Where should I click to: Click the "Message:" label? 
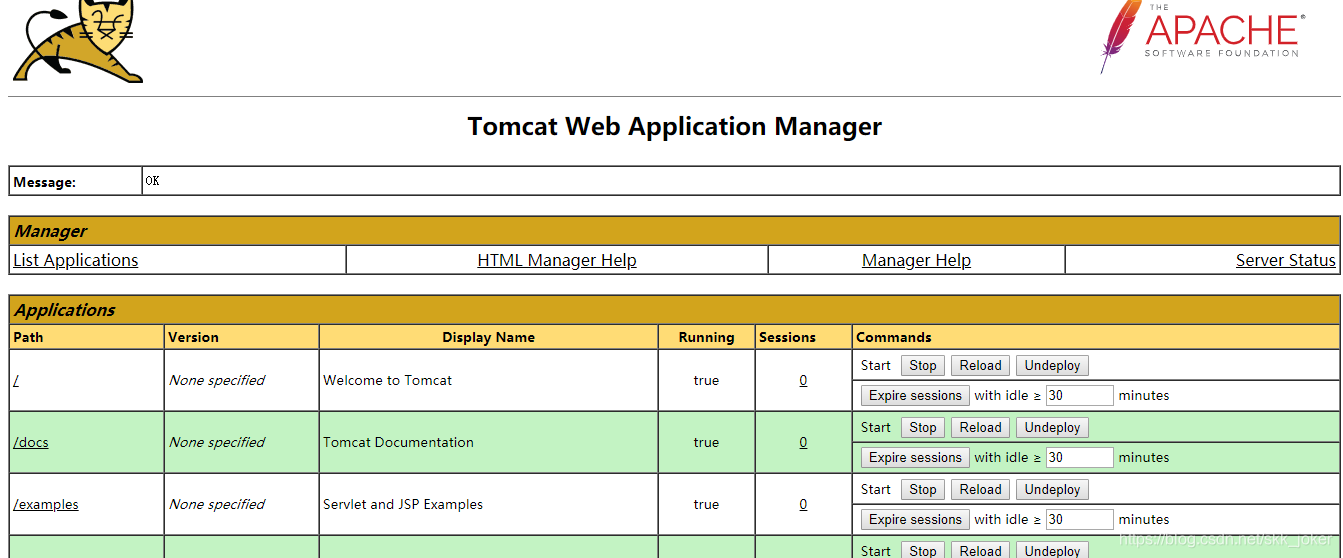(x=44, y=182)
